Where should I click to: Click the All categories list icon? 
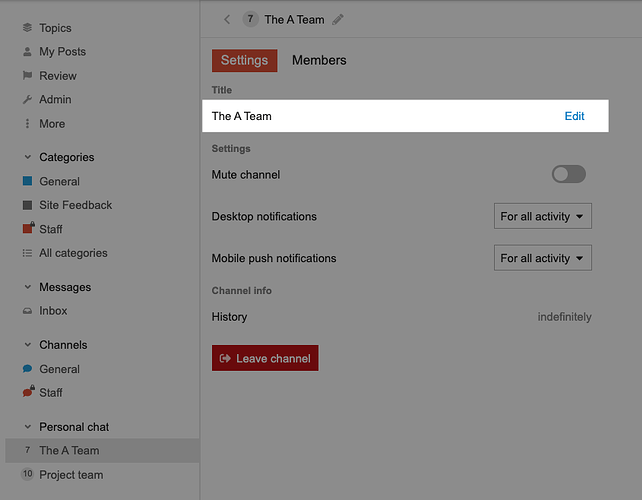[x=27, y=253]
